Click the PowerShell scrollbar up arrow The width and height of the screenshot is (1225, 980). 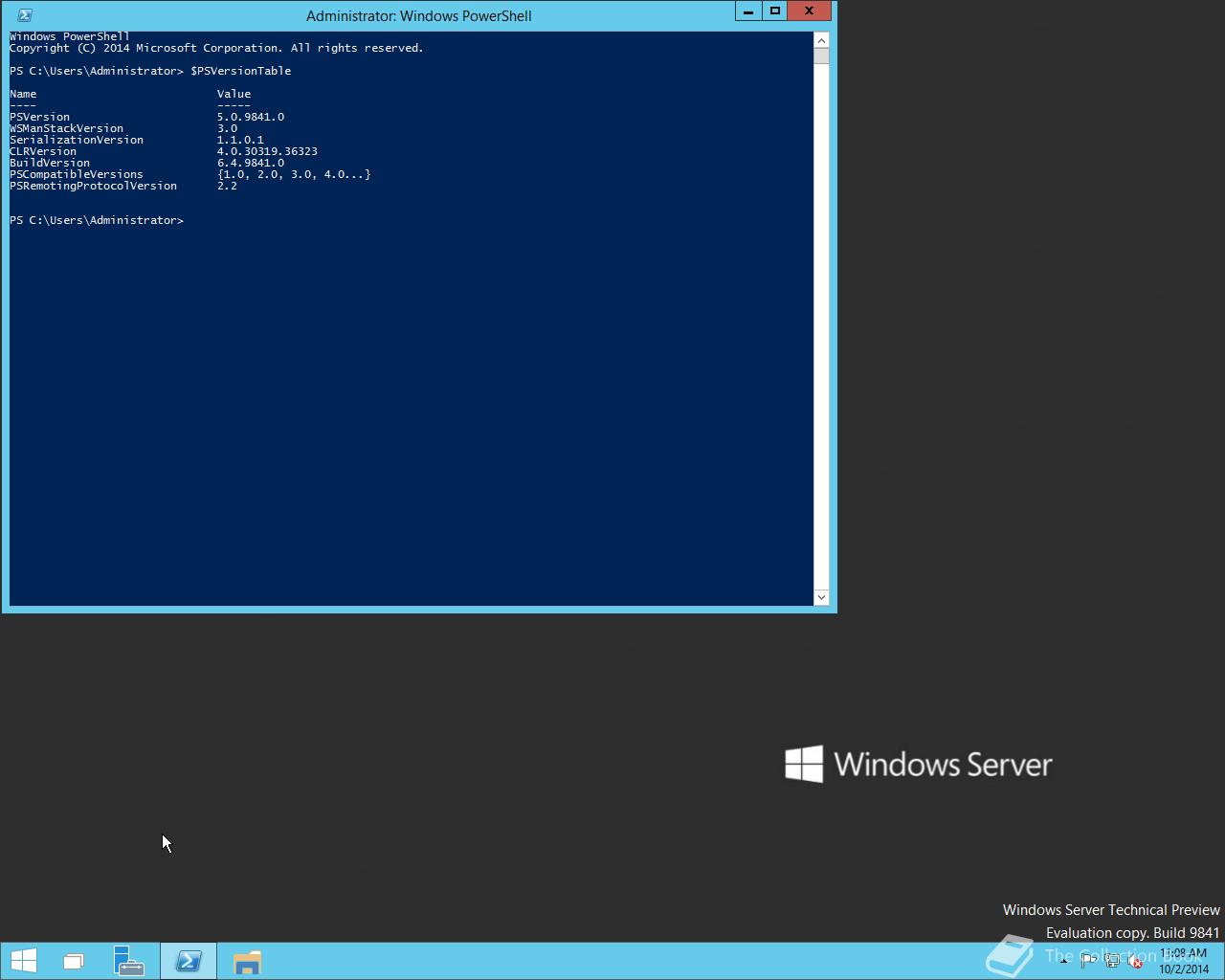[821, 40]
